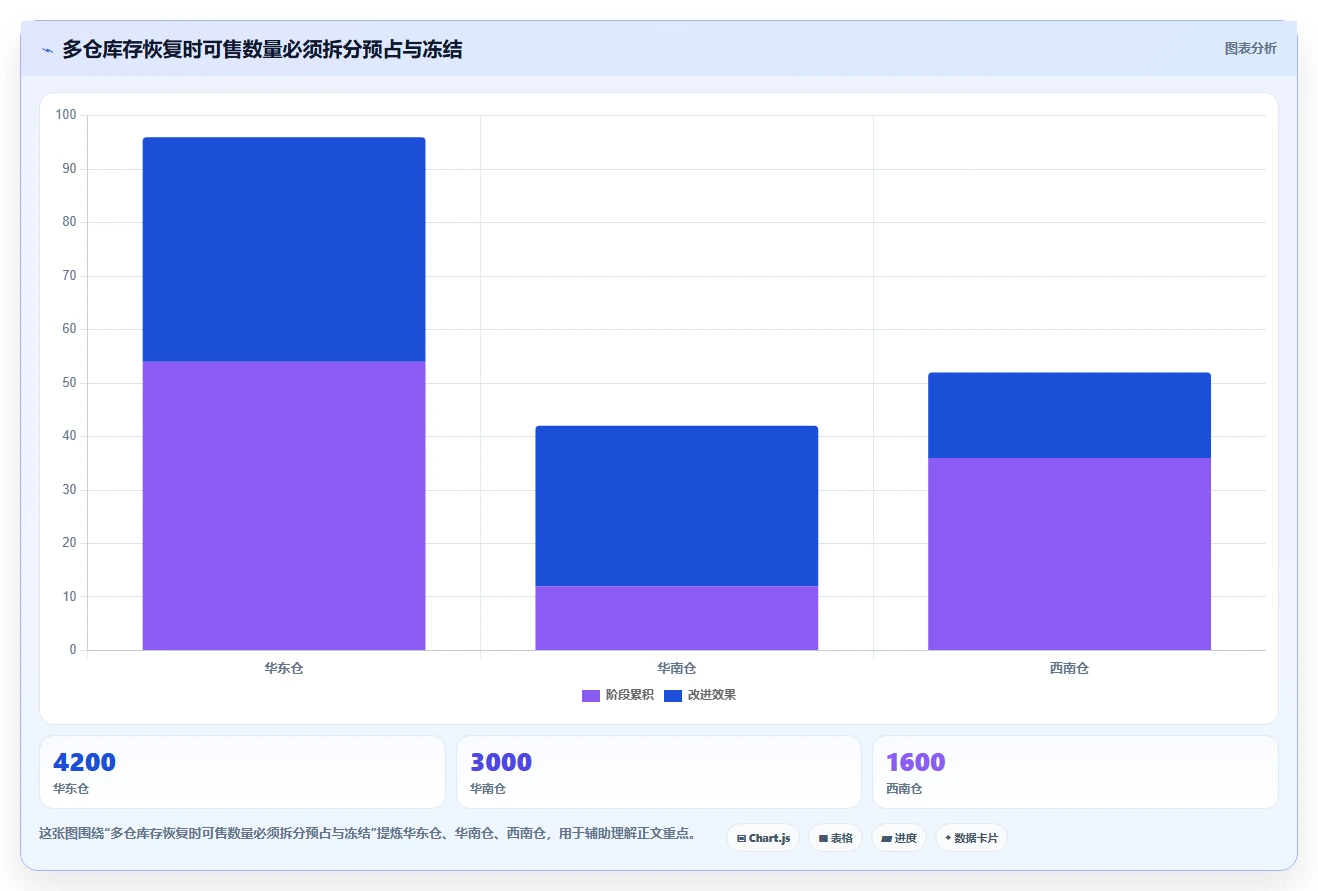Open the 3000 华南仓 data card
1318x891 pixels.
(659, 772)
